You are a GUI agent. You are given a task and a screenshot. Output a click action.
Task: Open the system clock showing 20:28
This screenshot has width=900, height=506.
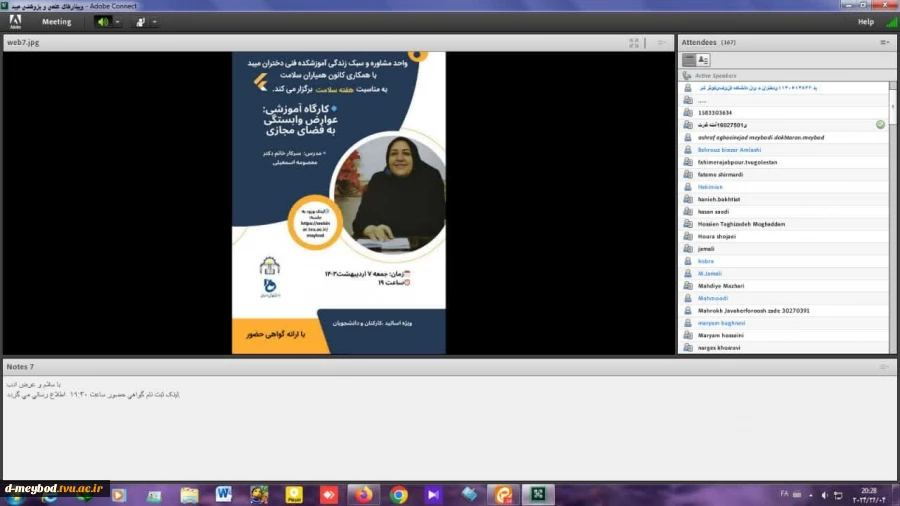(869, 495)
